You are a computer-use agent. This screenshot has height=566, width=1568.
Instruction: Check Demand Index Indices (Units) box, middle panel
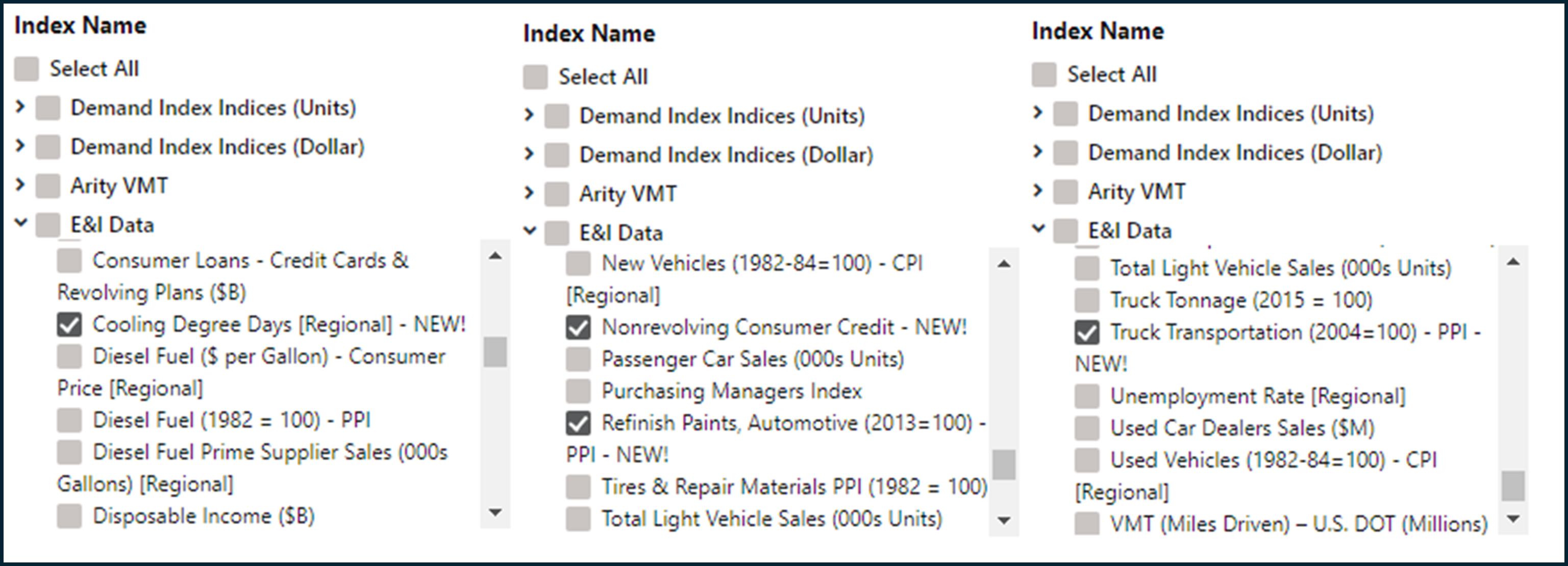pos(556,116)
